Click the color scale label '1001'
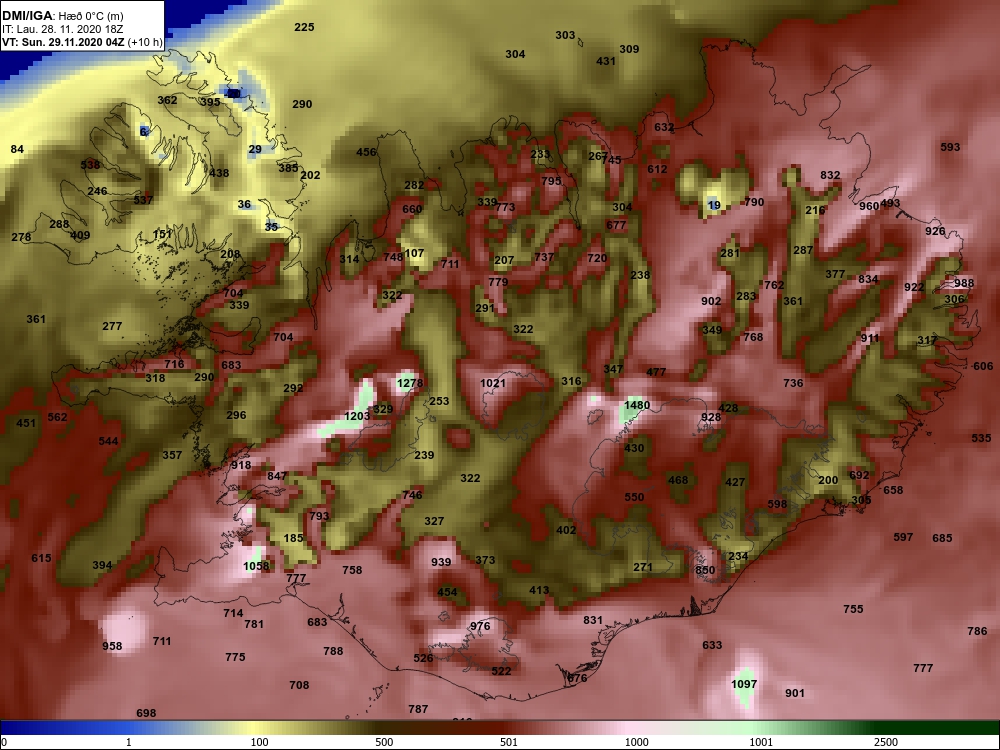 pos(761,742)
